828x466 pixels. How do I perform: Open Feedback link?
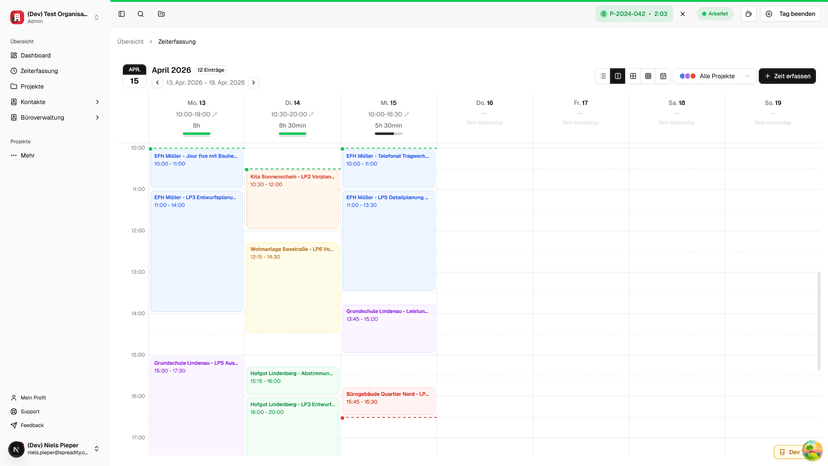coord(32,425)
